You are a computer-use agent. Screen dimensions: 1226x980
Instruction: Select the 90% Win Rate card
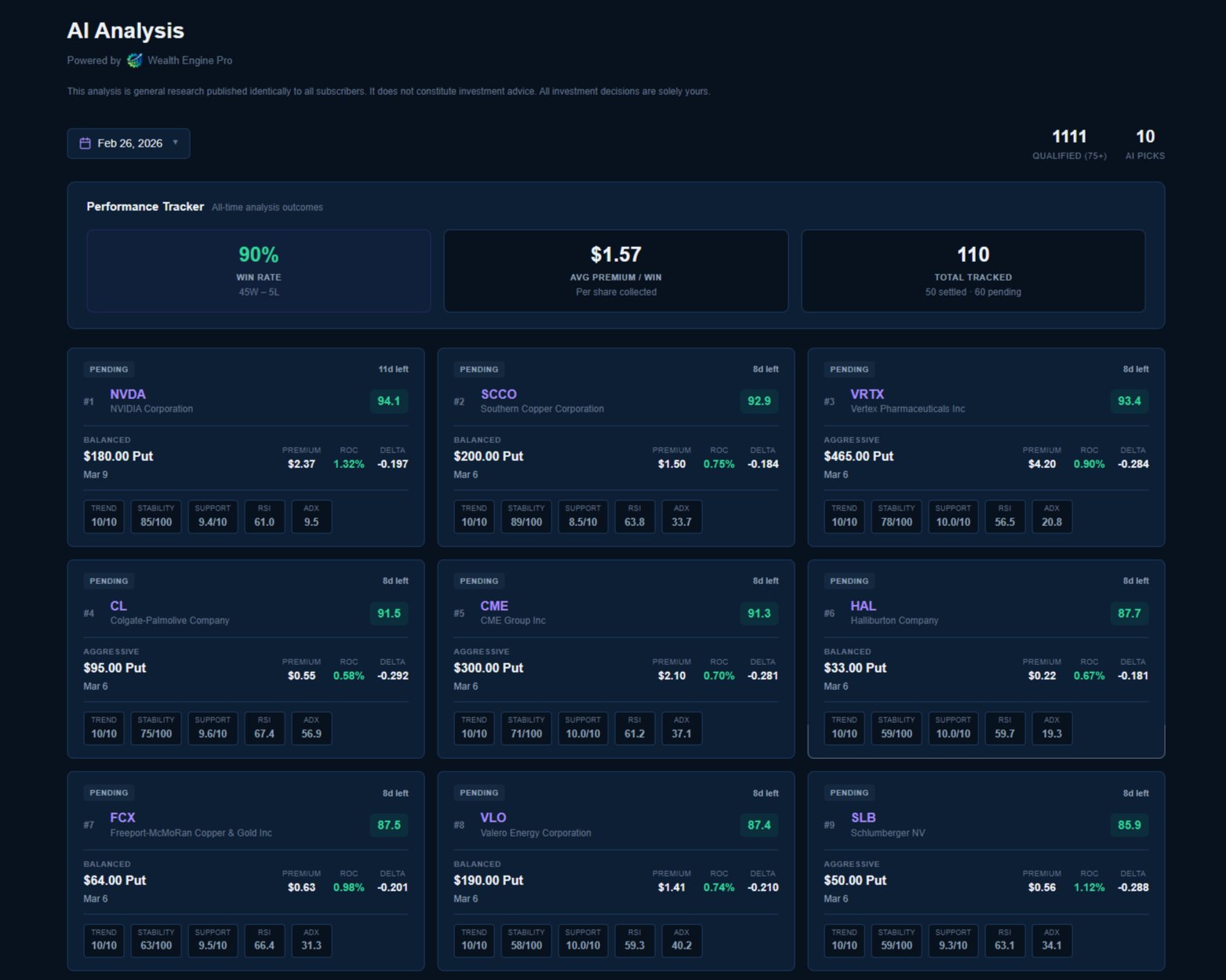click(x=259, y=270)
